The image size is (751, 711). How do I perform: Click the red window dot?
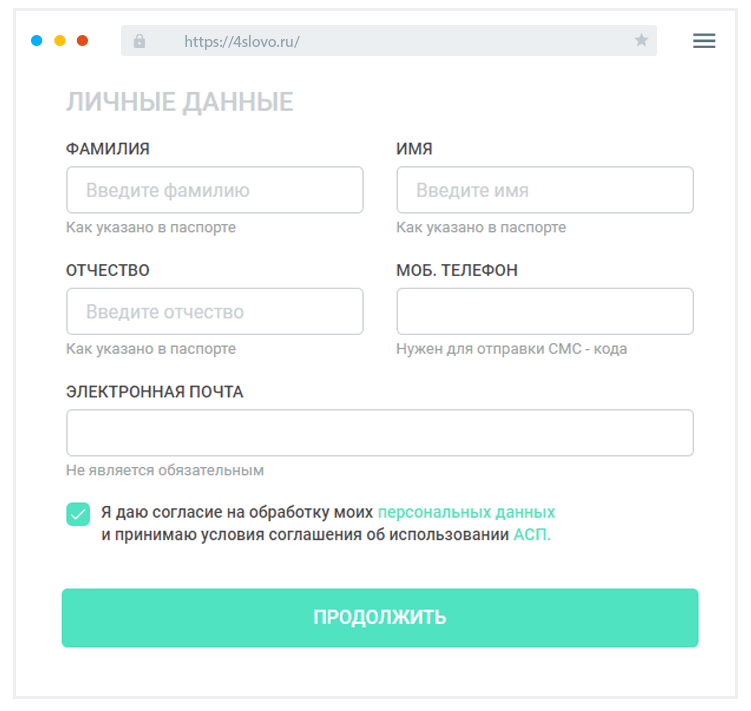[83, 41]
